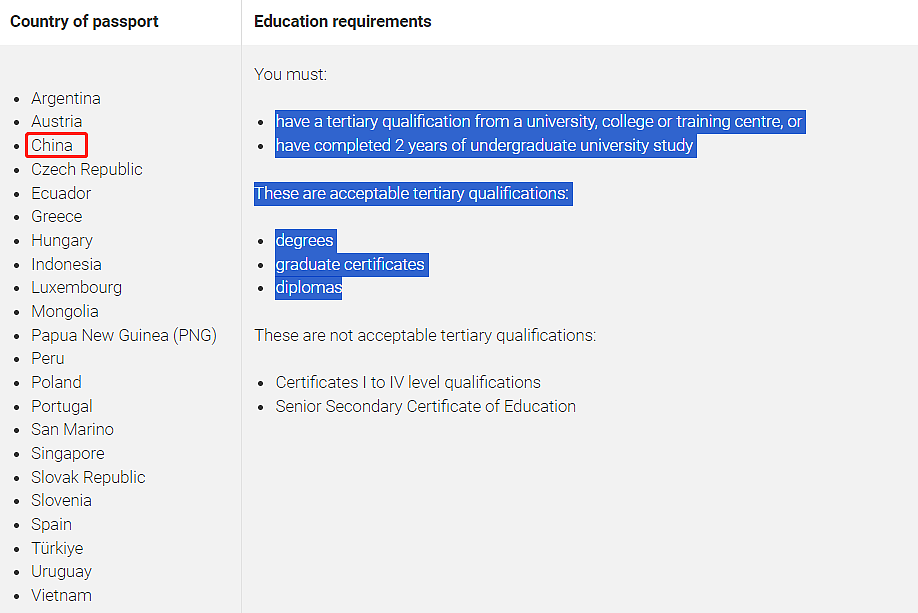Click Argentina in the country list

[66, 98]
